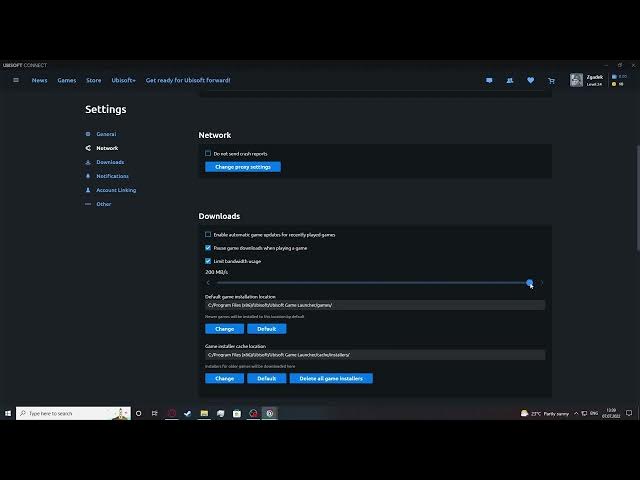Open the weather widget Partly sunny
This screenshot has width=640, height=480.
(x=545, y=413)
